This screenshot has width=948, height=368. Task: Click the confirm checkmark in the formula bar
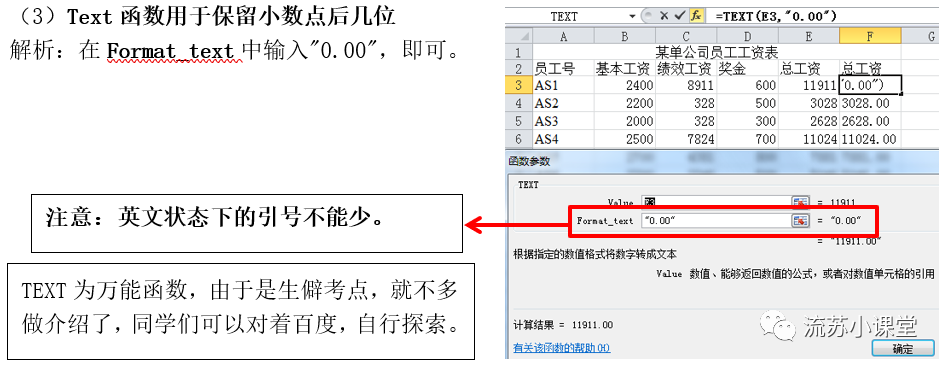pos(680,16)
